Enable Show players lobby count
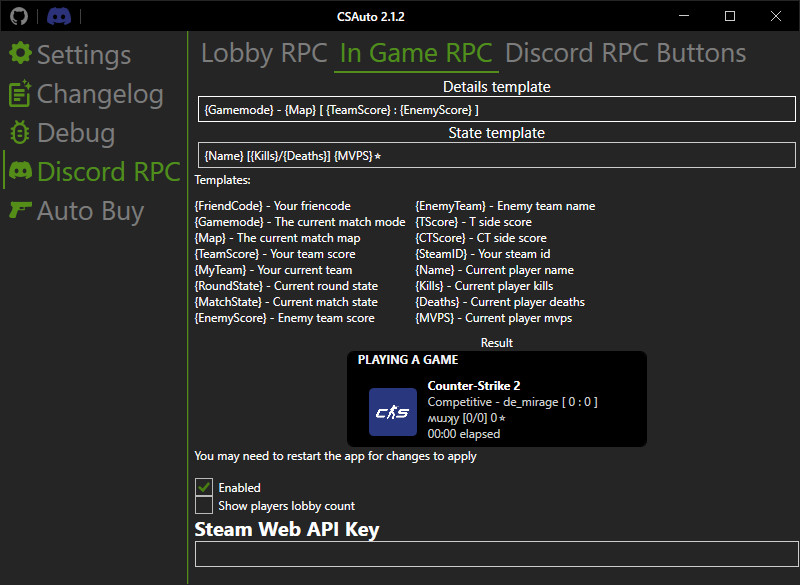Viewport: 800px width, 585px height. point(204,505)
